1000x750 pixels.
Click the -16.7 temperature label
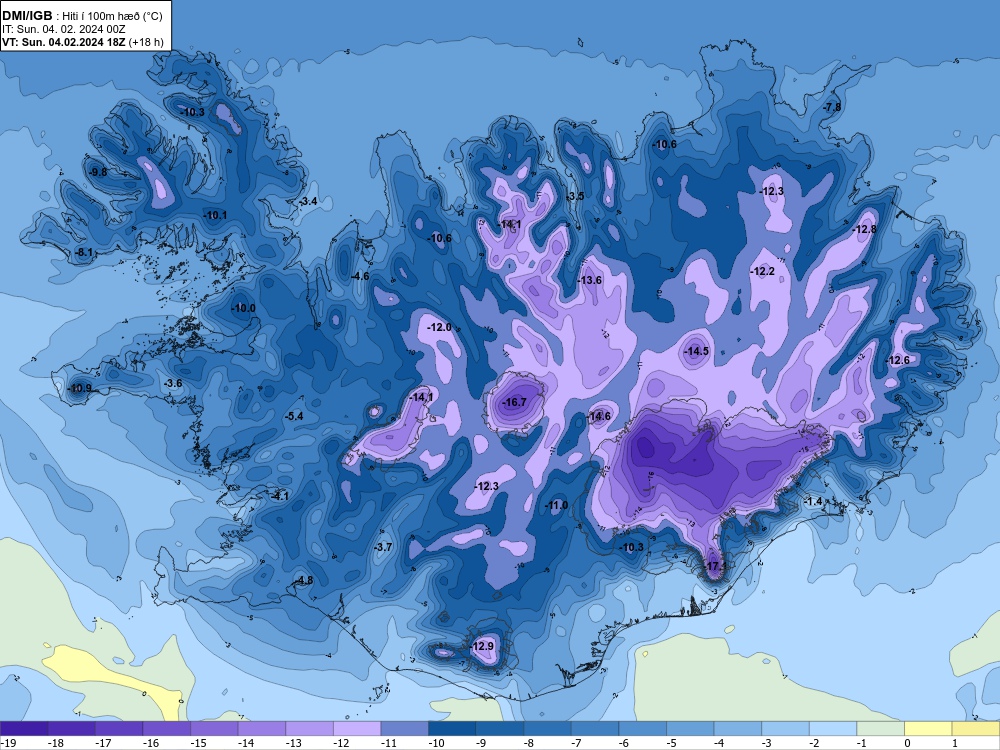514,402
